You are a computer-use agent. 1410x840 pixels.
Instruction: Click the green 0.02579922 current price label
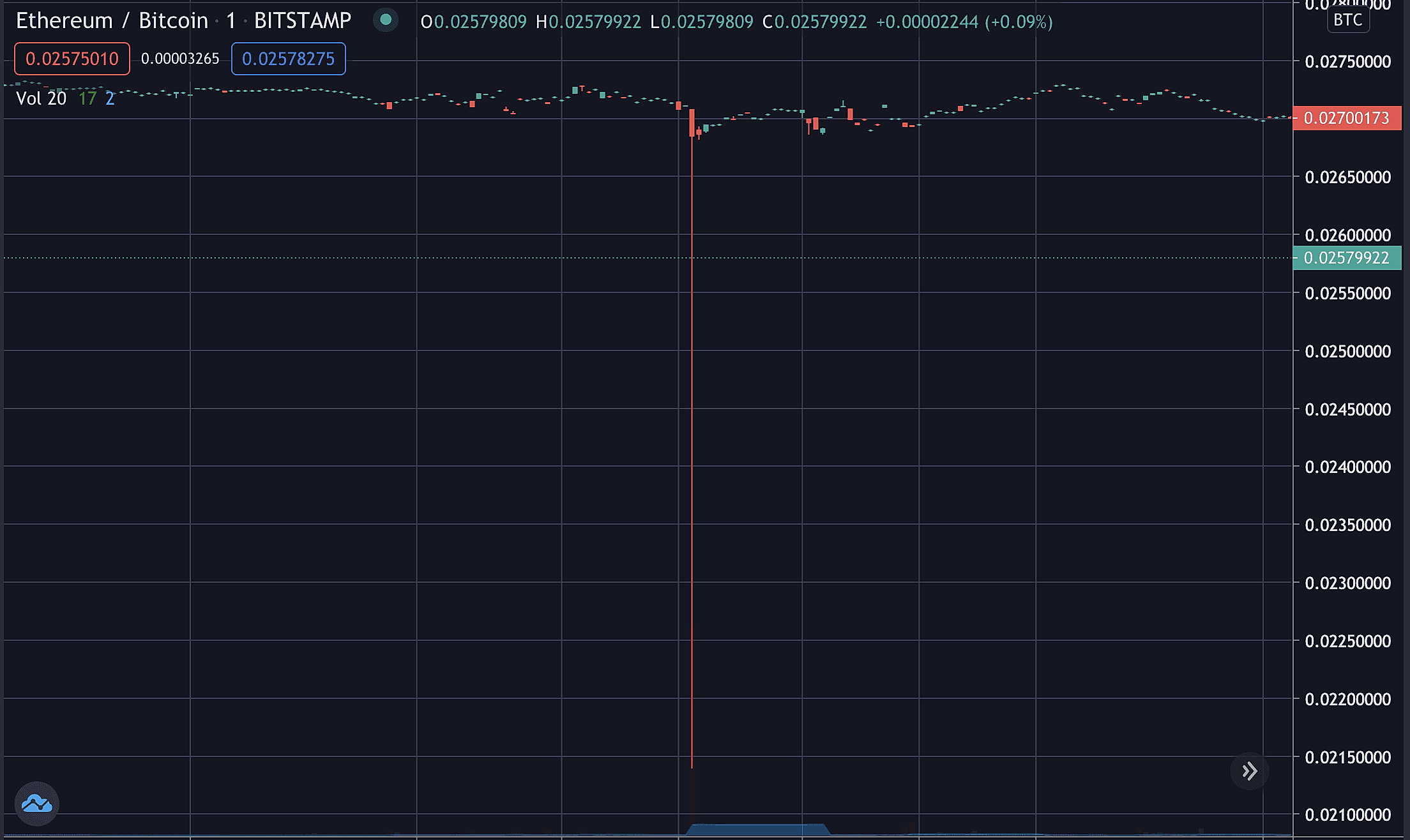click(1347, 258)
